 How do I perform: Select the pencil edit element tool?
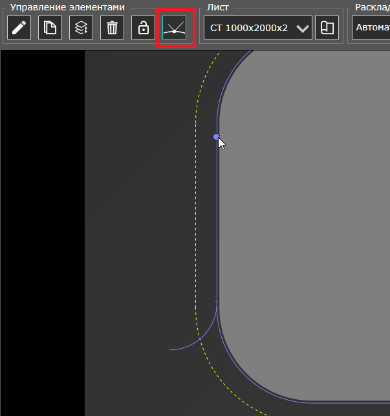tap(19, 27)
